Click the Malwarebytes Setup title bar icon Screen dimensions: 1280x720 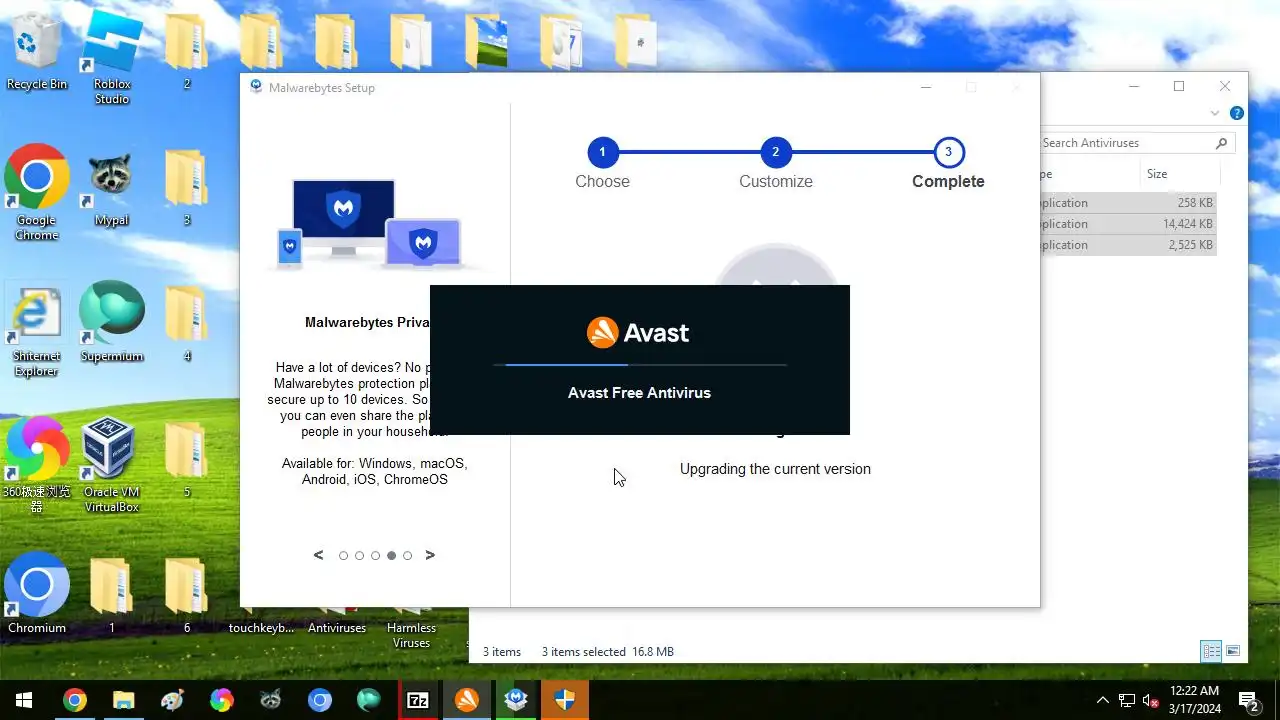coord(256,87)
